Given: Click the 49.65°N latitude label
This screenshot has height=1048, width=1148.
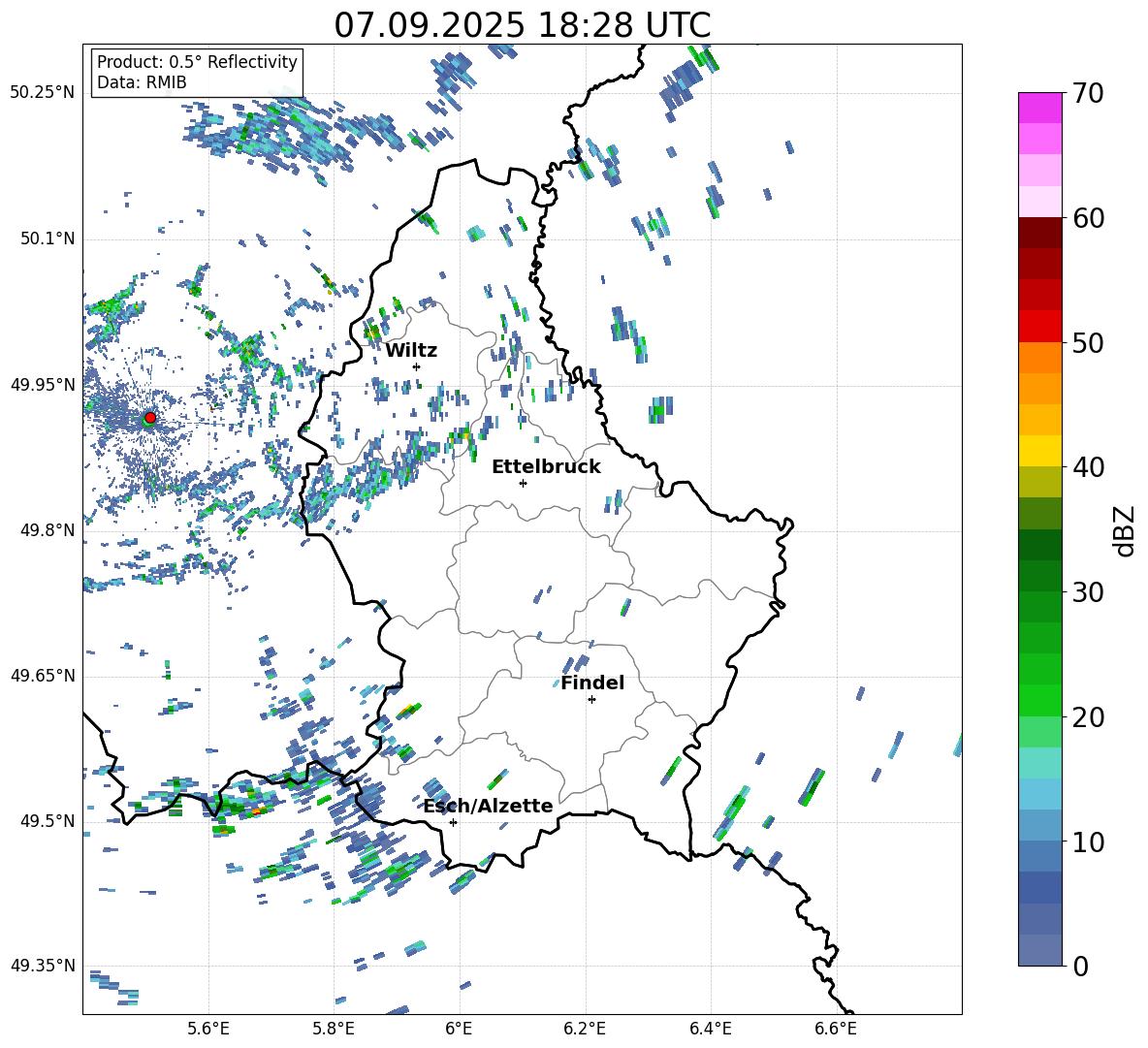Looking at the screenshot, I should 43,676.
